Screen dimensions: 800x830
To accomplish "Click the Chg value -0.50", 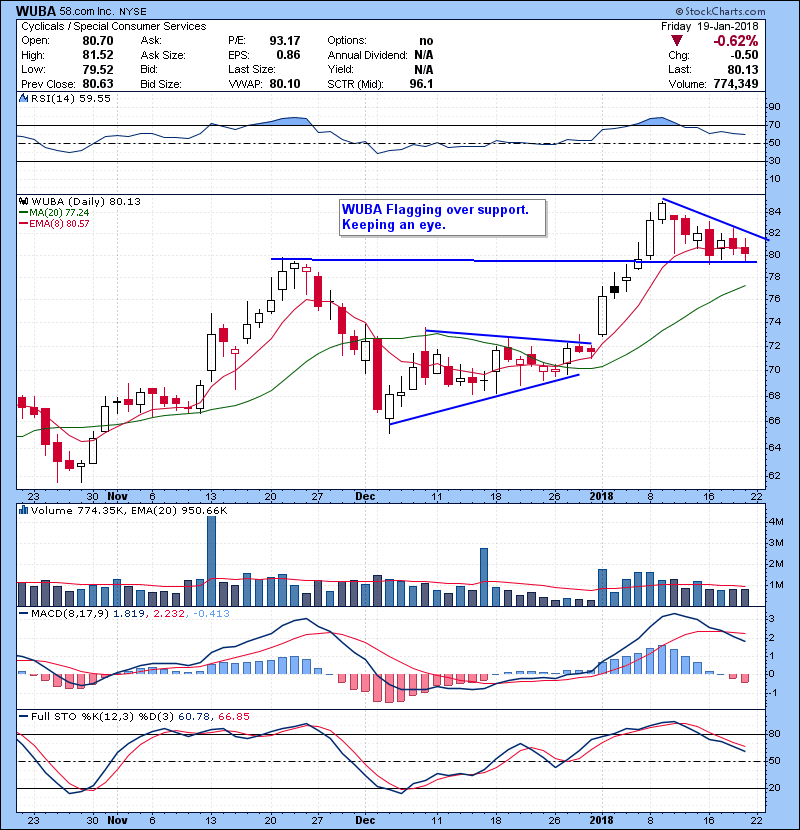I will 744,55.
